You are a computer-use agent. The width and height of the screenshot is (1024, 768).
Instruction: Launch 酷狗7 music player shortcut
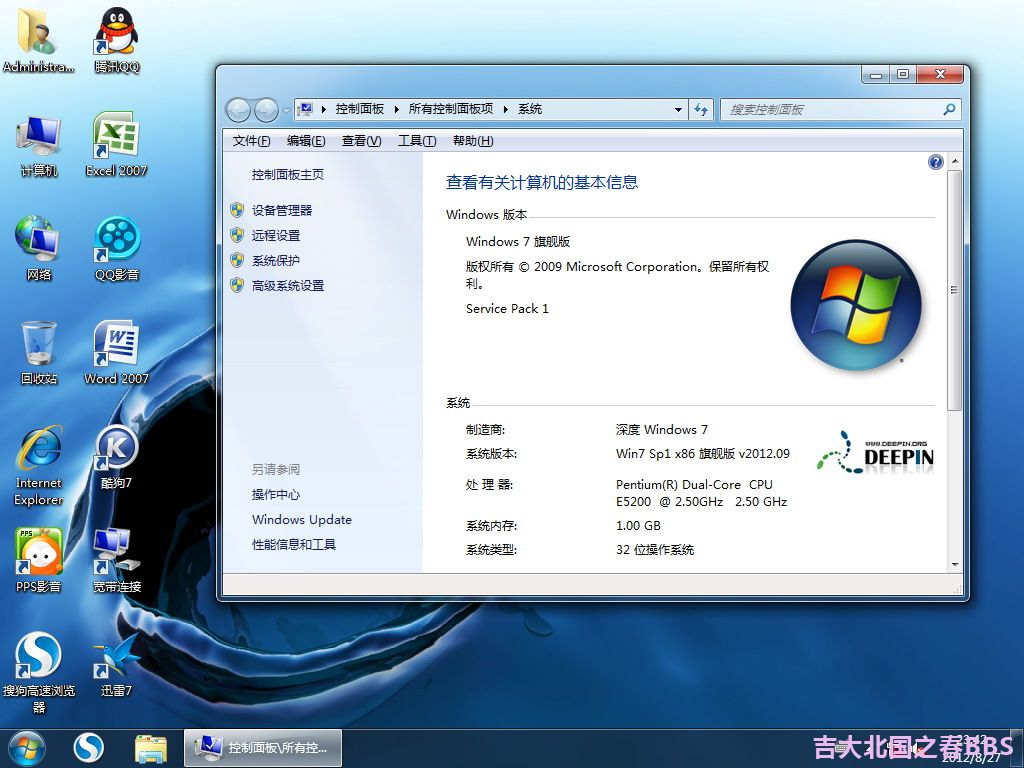click(116, 457)
